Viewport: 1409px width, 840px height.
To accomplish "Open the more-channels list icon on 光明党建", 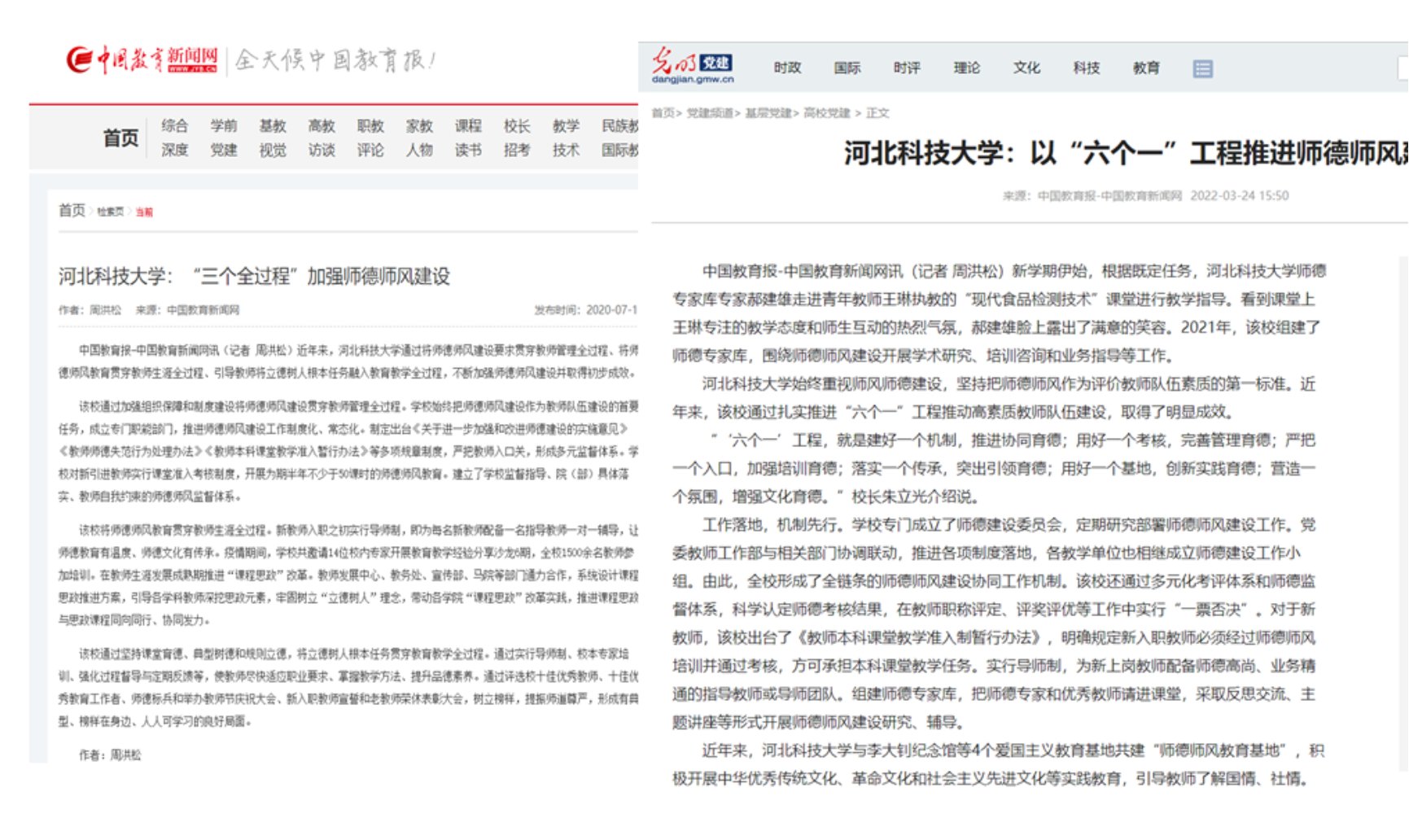I will click(x=1202, y=68).
